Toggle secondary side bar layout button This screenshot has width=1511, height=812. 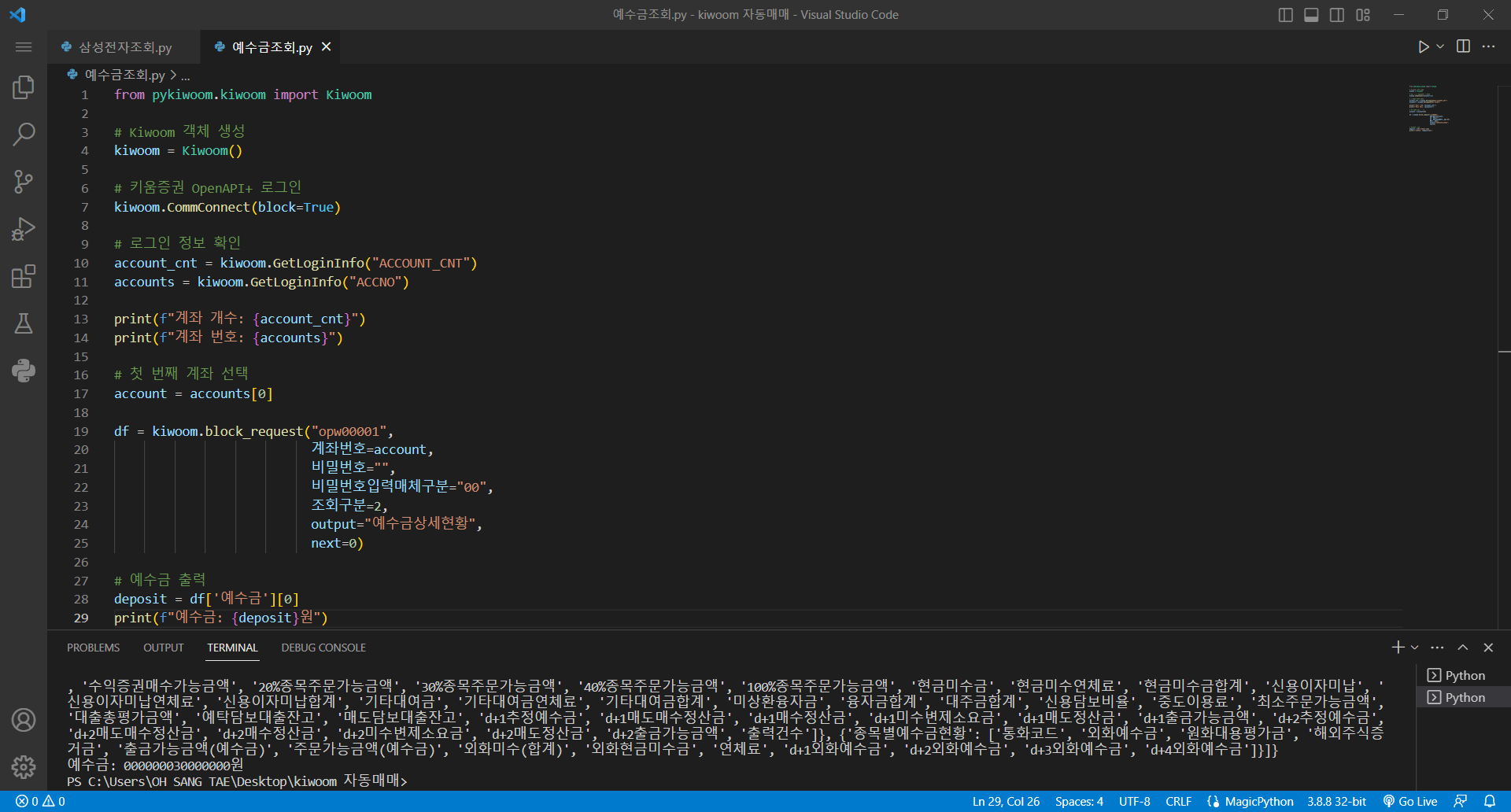[x=1337, y=15]
